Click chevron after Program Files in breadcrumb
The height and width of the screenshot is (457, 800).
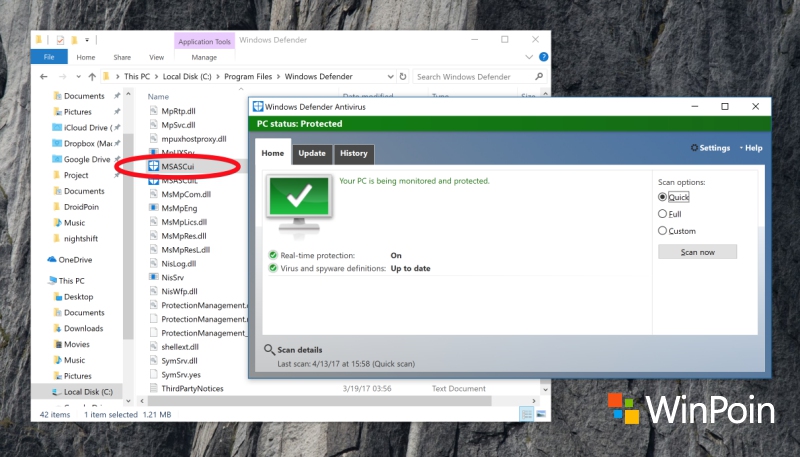279,77
